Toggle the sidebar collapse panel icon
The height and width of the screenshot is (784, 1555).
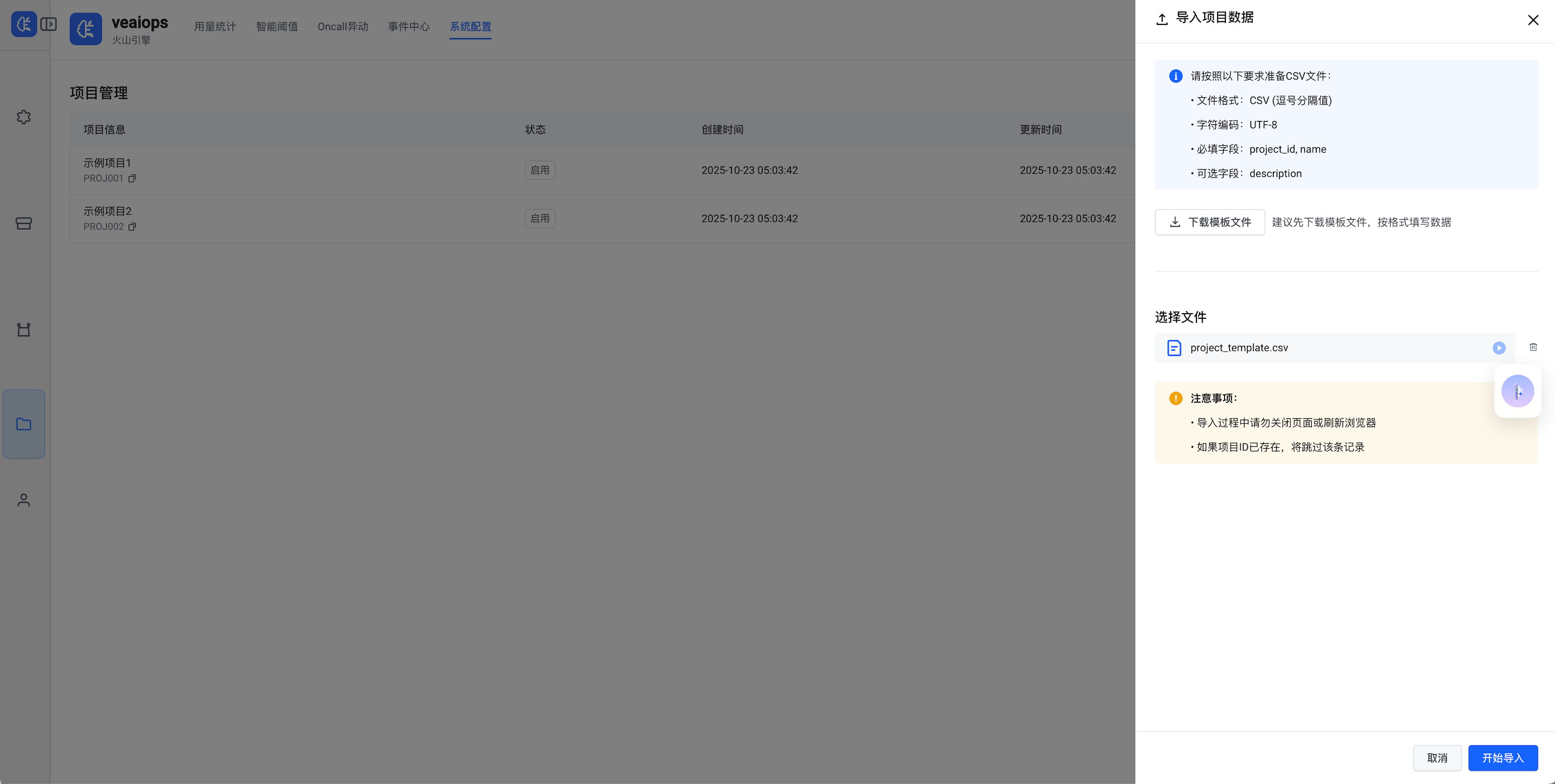coord(48,24)
